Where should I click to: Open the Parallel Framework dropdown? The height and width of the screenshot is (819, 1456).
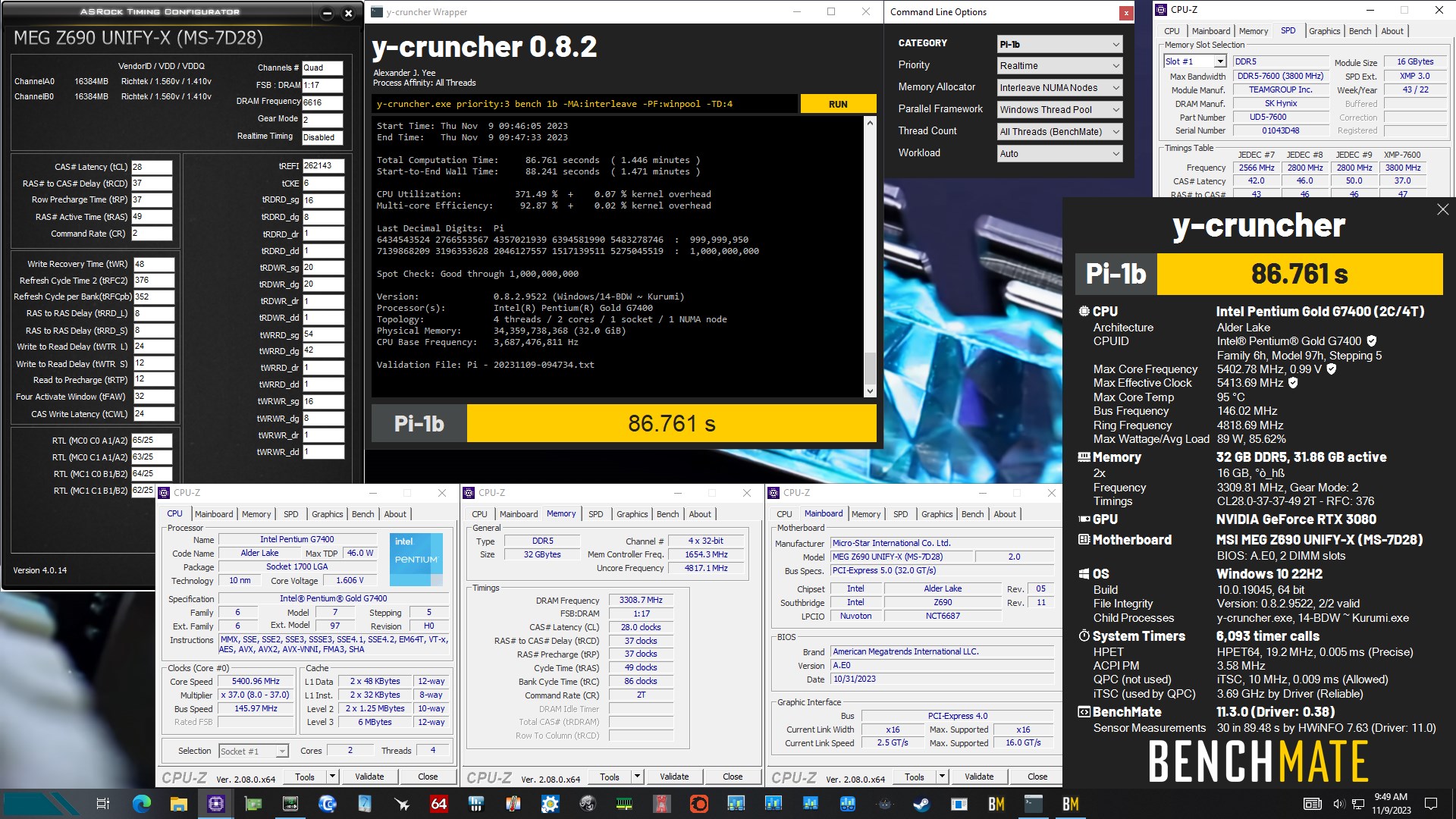coord(1059,110)
